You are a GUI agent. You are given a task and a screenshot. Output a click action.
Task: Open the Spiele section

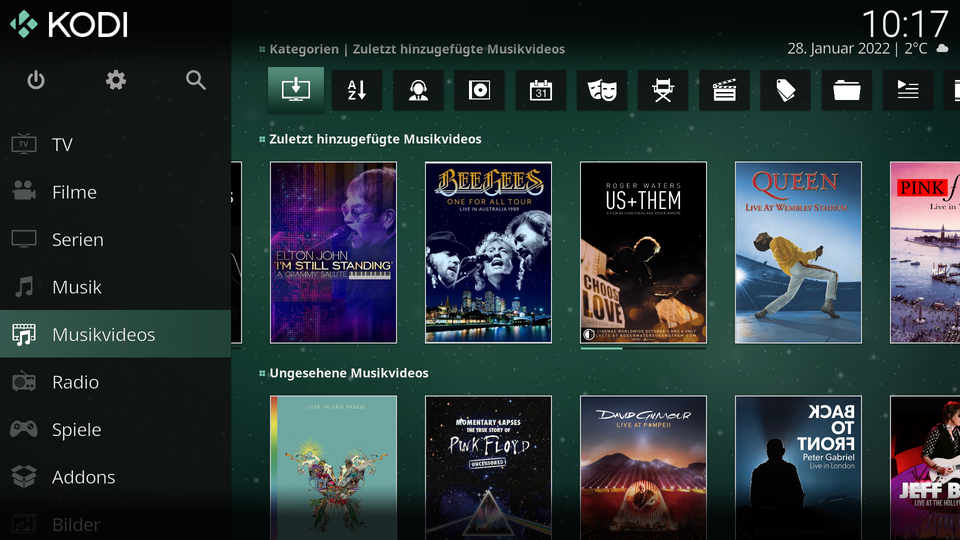click(x=115, y=429)
